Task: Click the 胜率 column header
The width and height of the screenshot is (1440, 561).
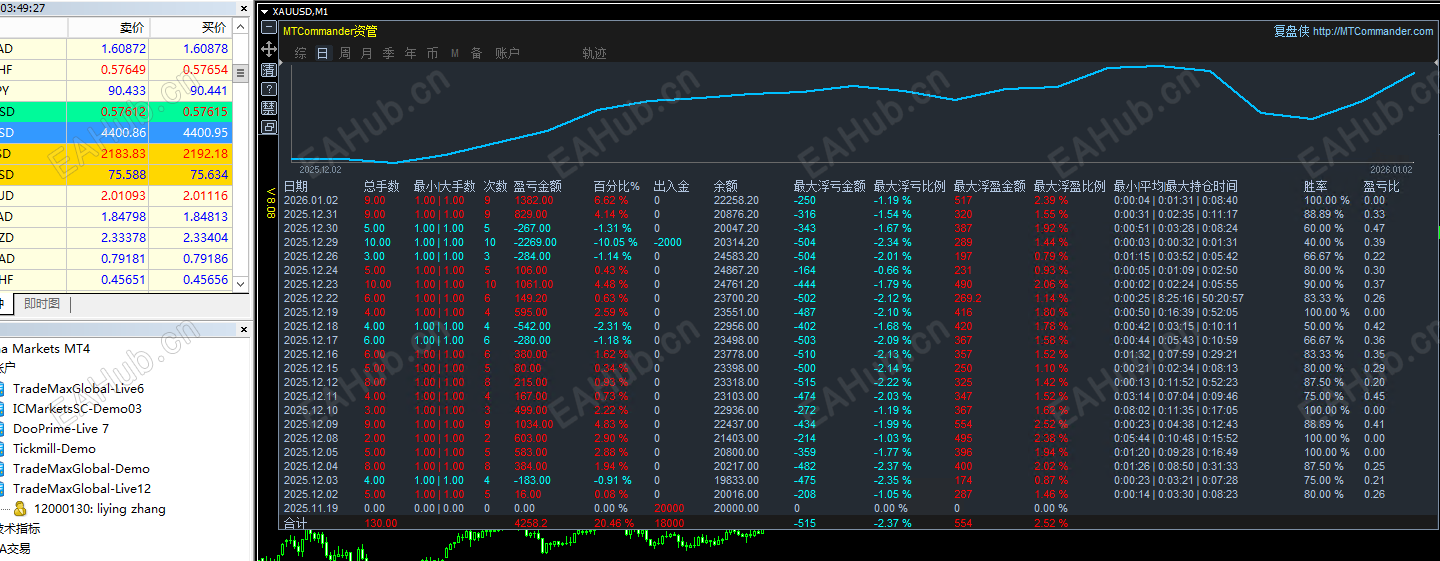Action: pos(1316,186)
